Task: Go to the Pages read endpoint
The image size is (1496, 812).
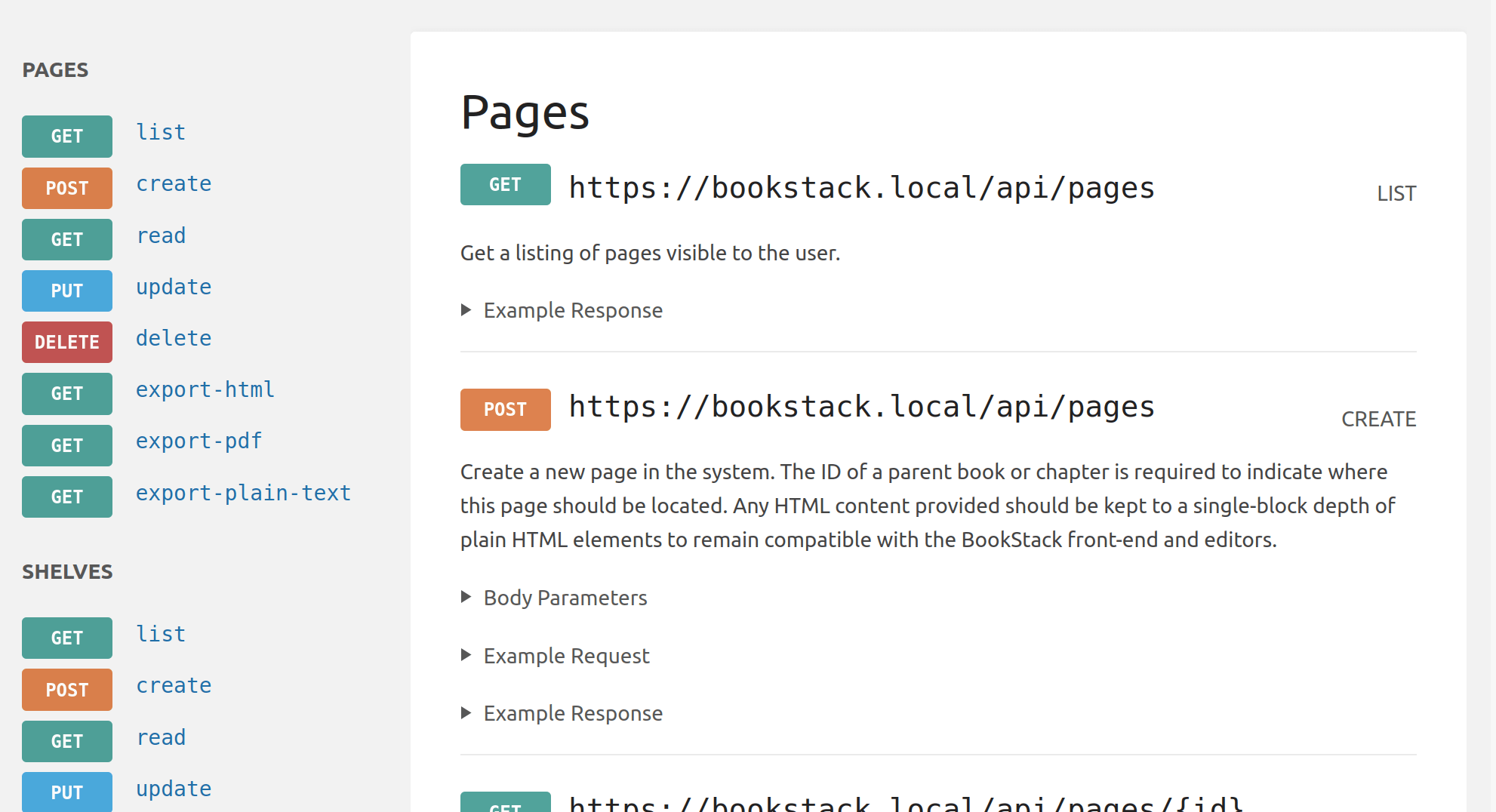Action: pos(161,236)
